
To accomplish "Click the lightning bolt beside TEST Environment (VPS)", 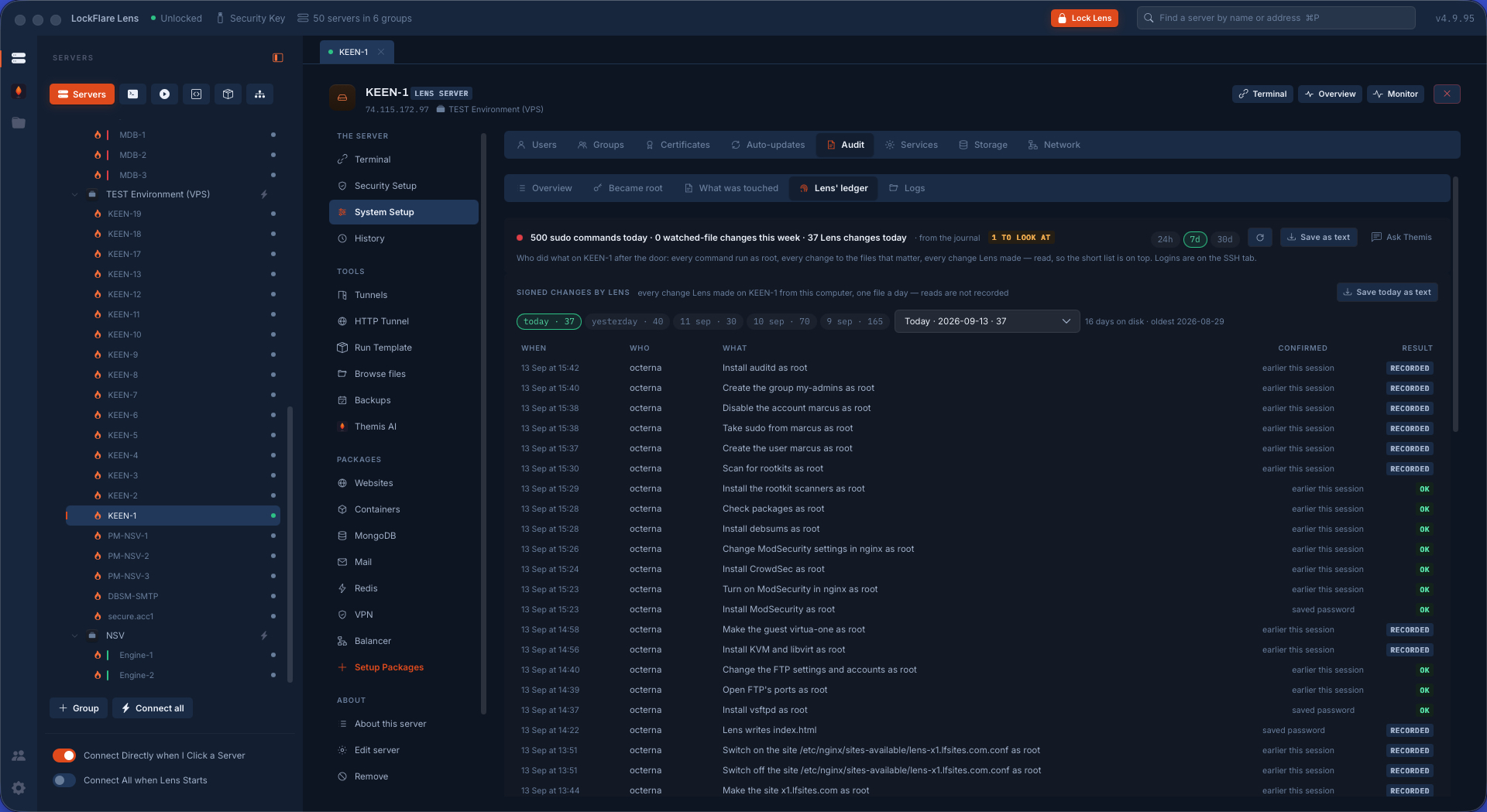I will coord(264,194).
